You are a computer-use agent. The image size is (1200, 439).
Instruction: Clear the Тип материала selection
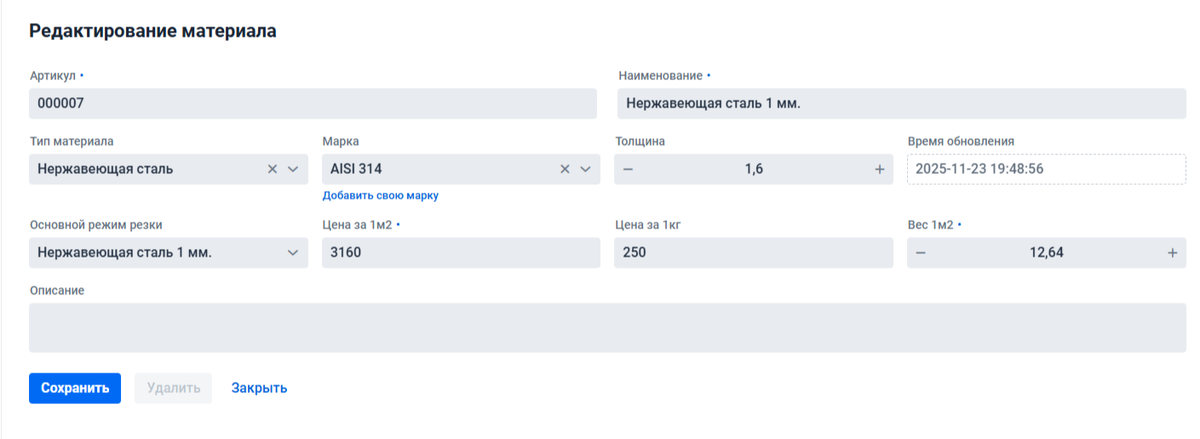[x=272, y=170]
